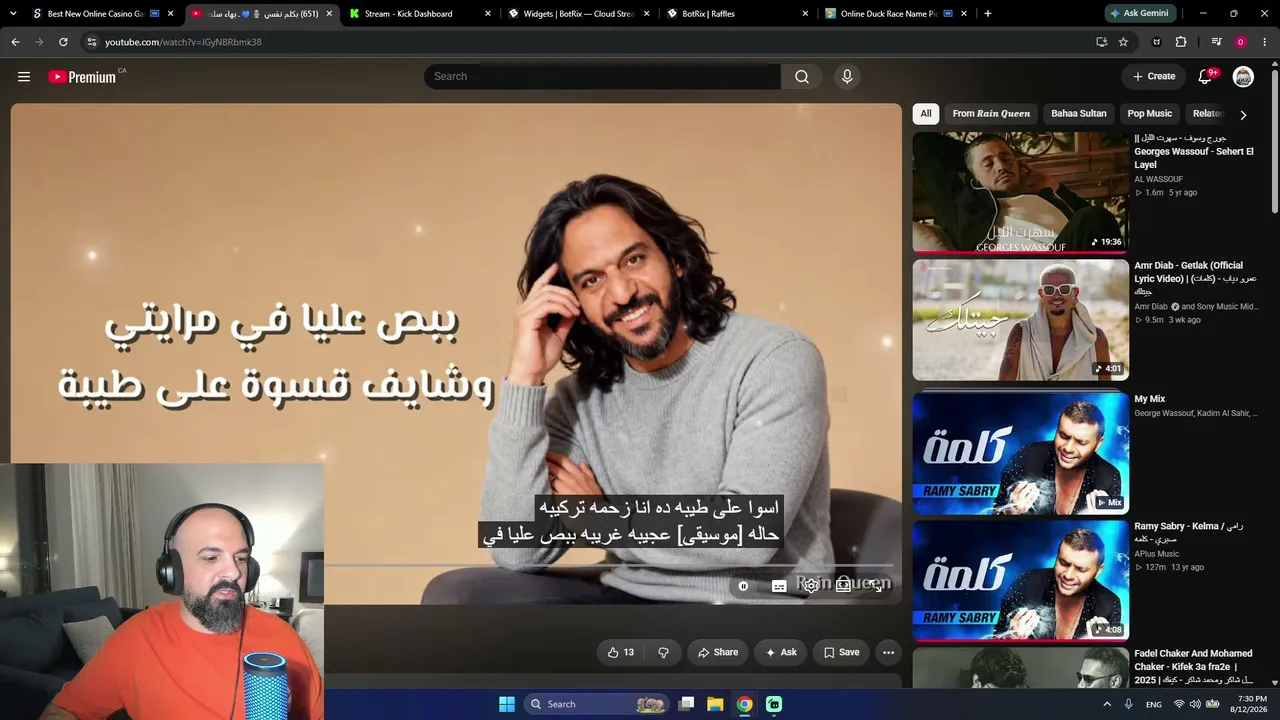This screenshot has height=720, width=1280.
Task: Open the YouTube guide hamburger menu
Action: pyautogui.click(x=24, y=77)
